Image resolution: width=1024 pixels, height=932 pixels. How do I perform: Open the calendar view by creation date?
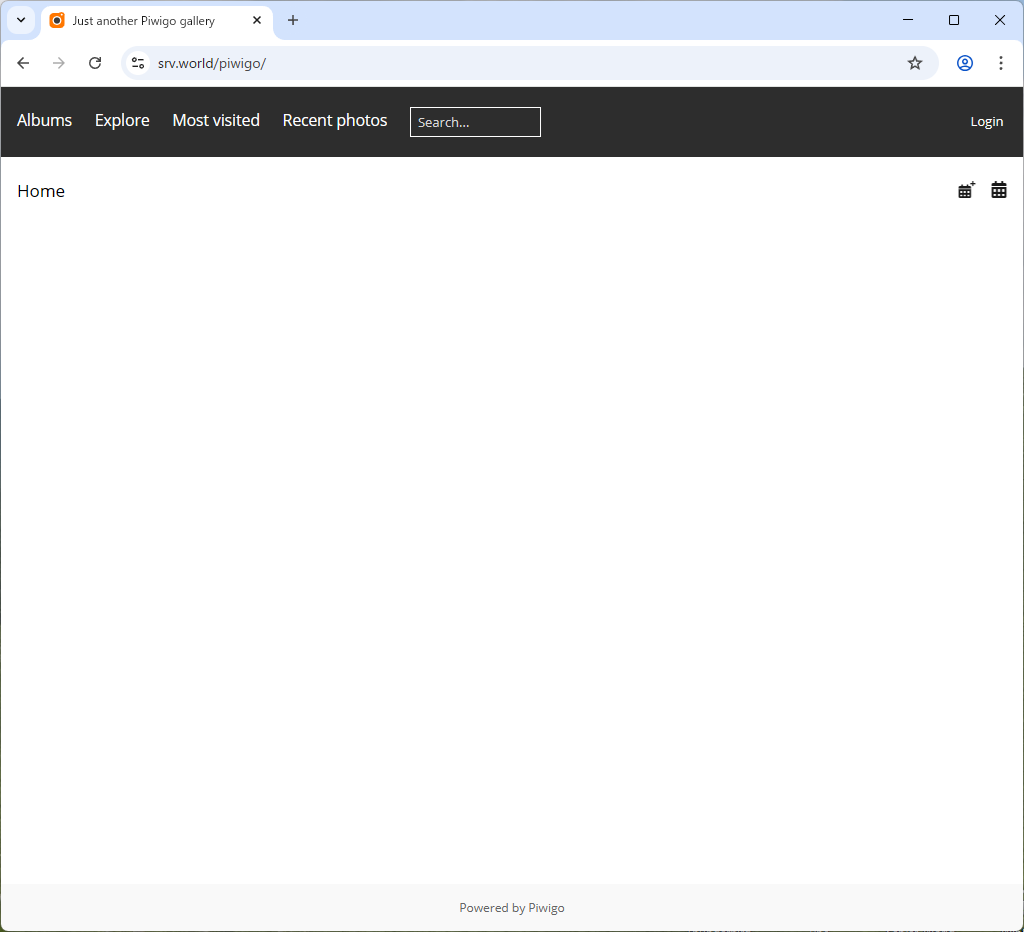[998, 189]
